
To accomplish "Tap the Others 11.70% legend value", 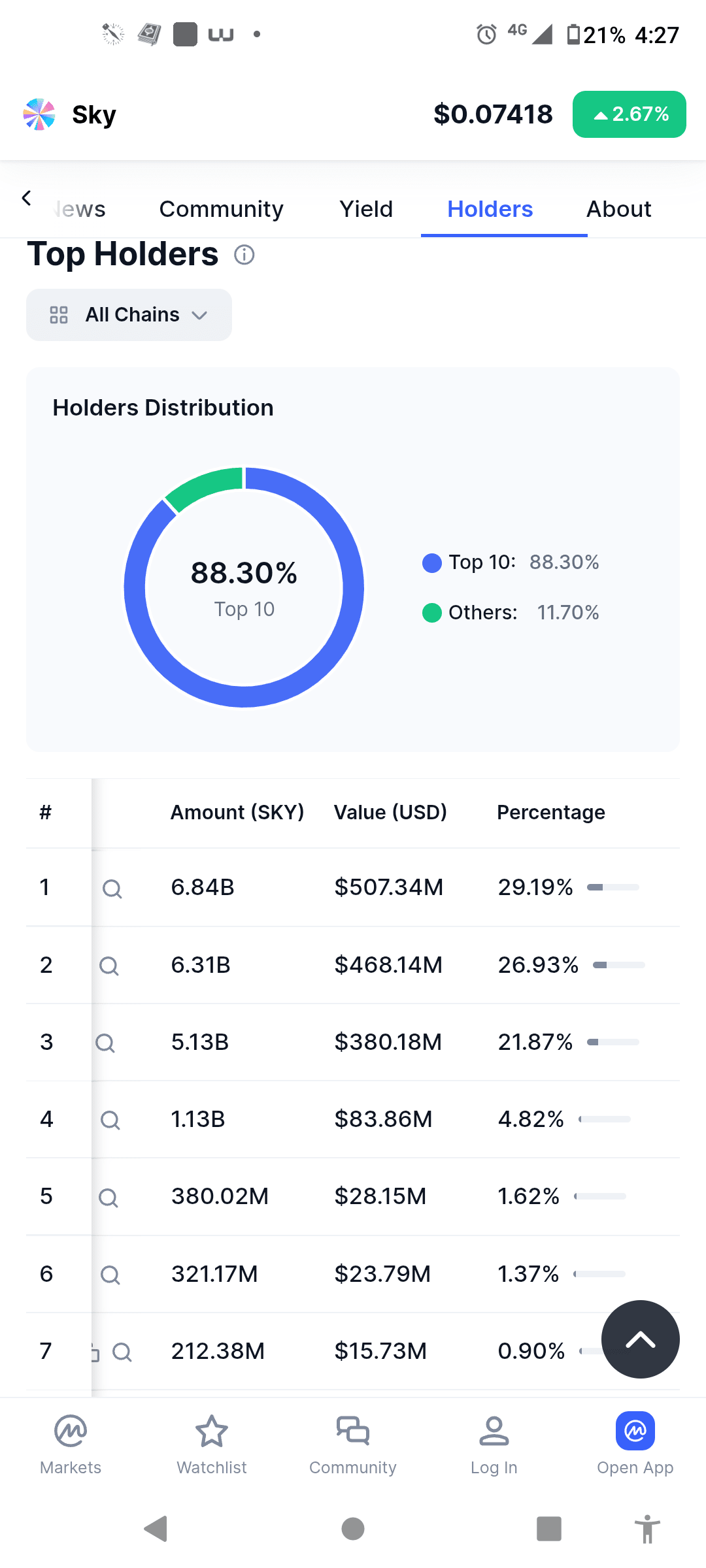I will click(x=568, y=613).
